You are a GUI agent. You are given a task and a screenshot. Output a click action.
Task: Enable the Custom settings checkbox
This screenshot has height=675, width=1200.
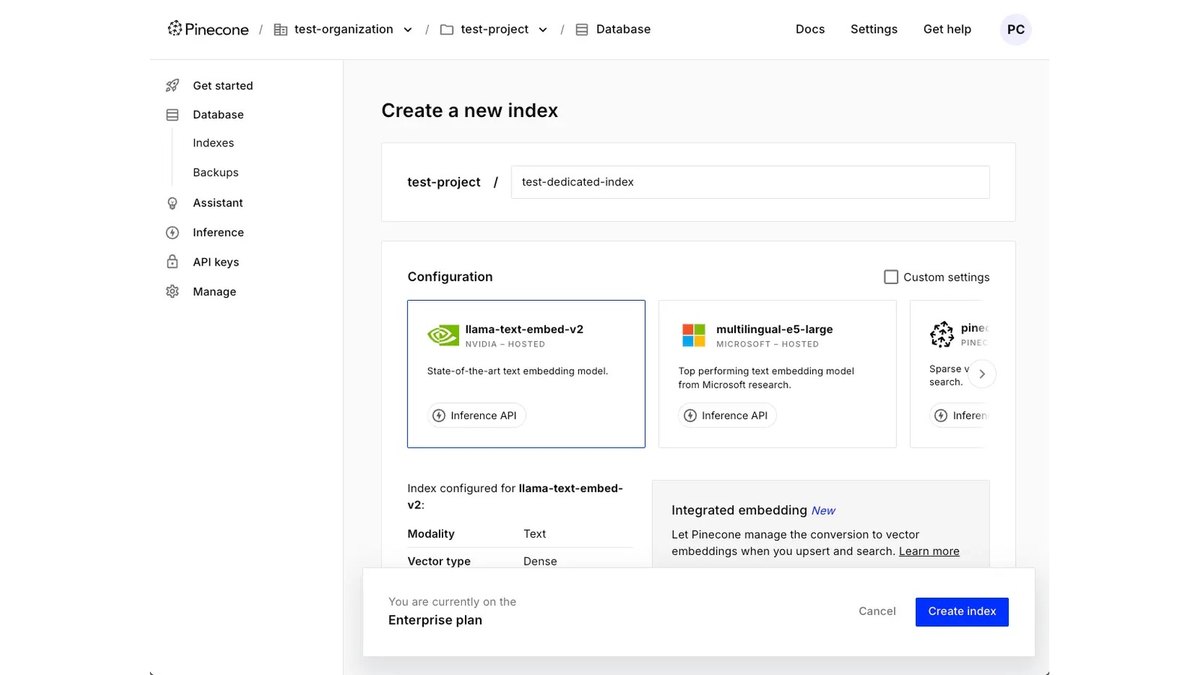click(891, 277)
